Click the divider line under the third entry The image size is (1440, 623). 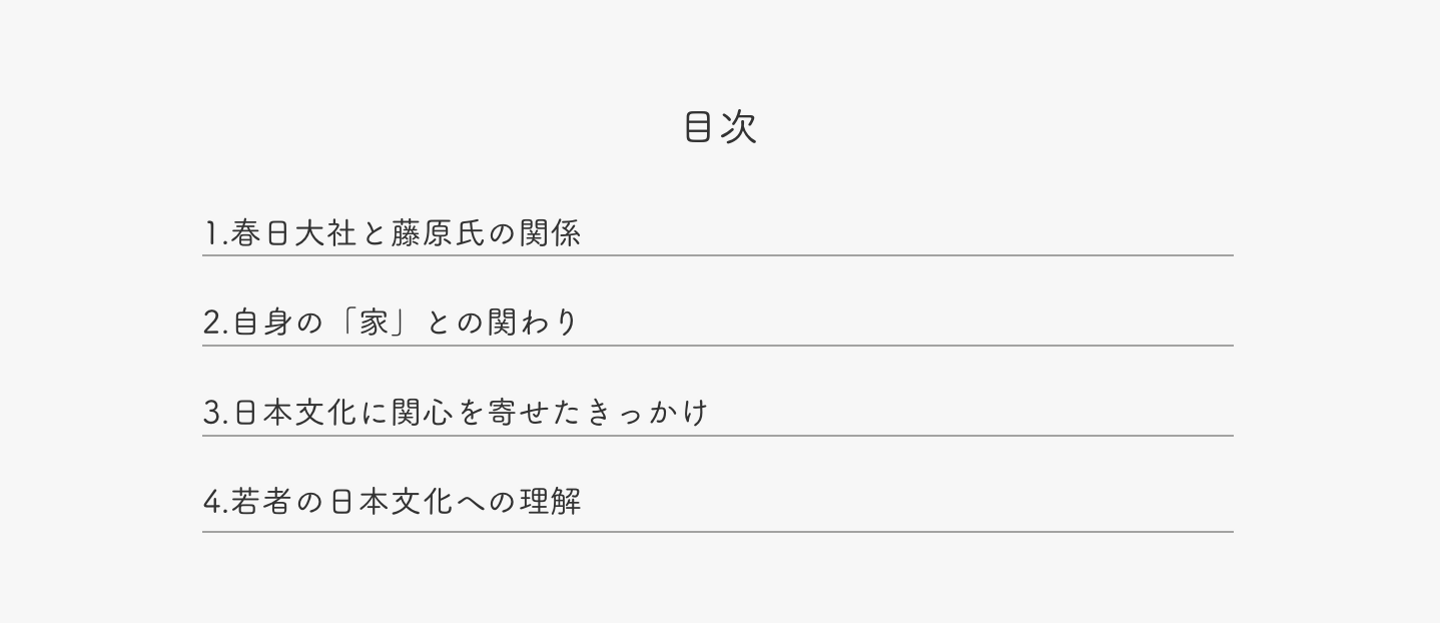tap(717, 436)
